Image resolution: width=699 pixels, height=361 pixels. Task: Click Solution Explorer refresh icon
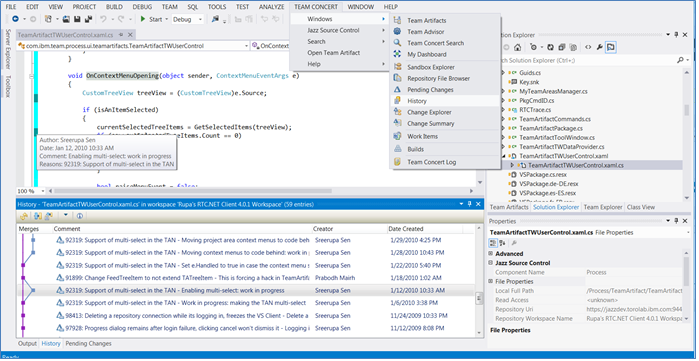[x=551, y=47]
